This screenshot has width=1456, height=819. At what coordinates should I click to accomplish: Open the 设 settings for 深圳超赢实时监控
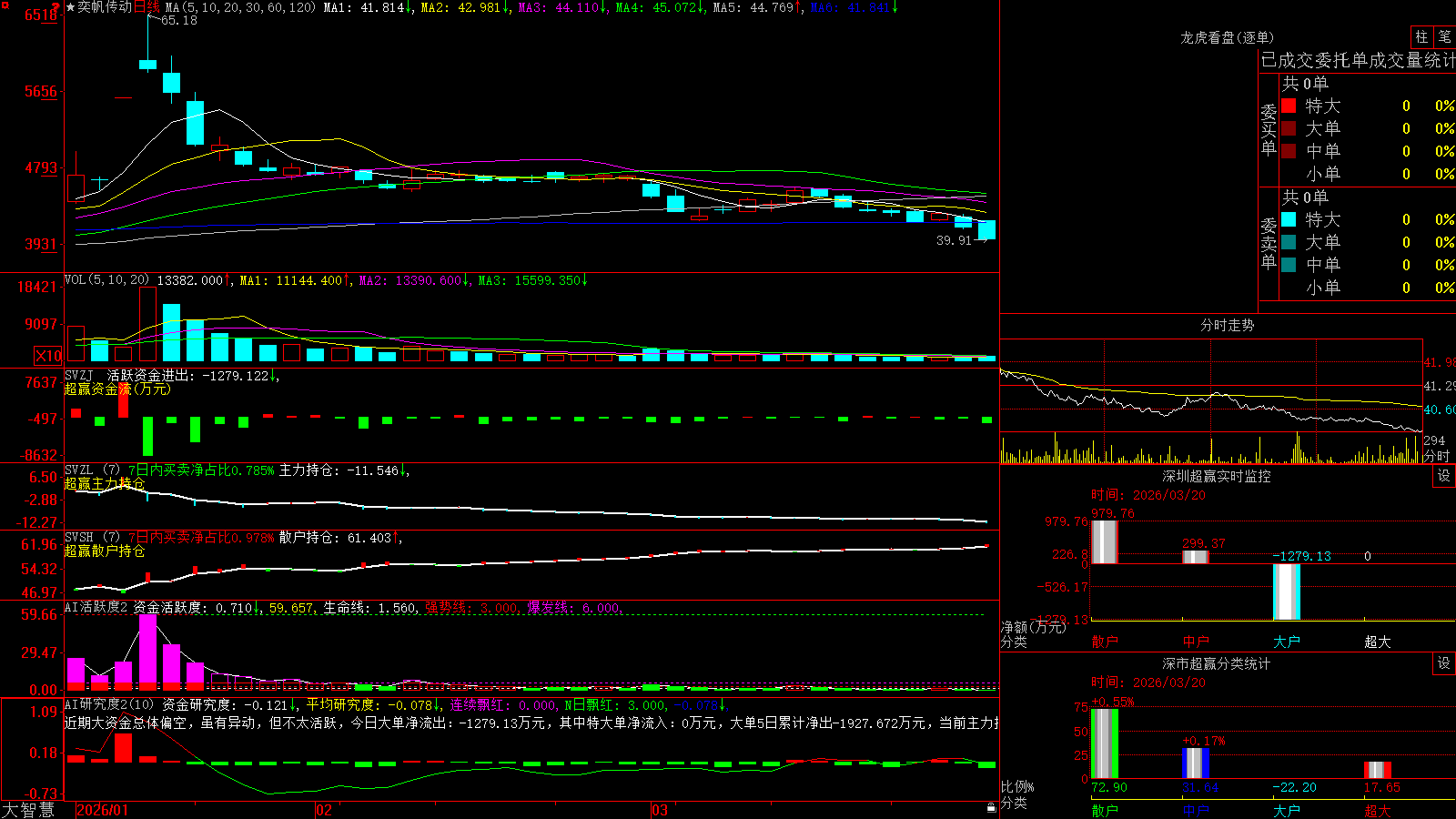point(1444,476)
